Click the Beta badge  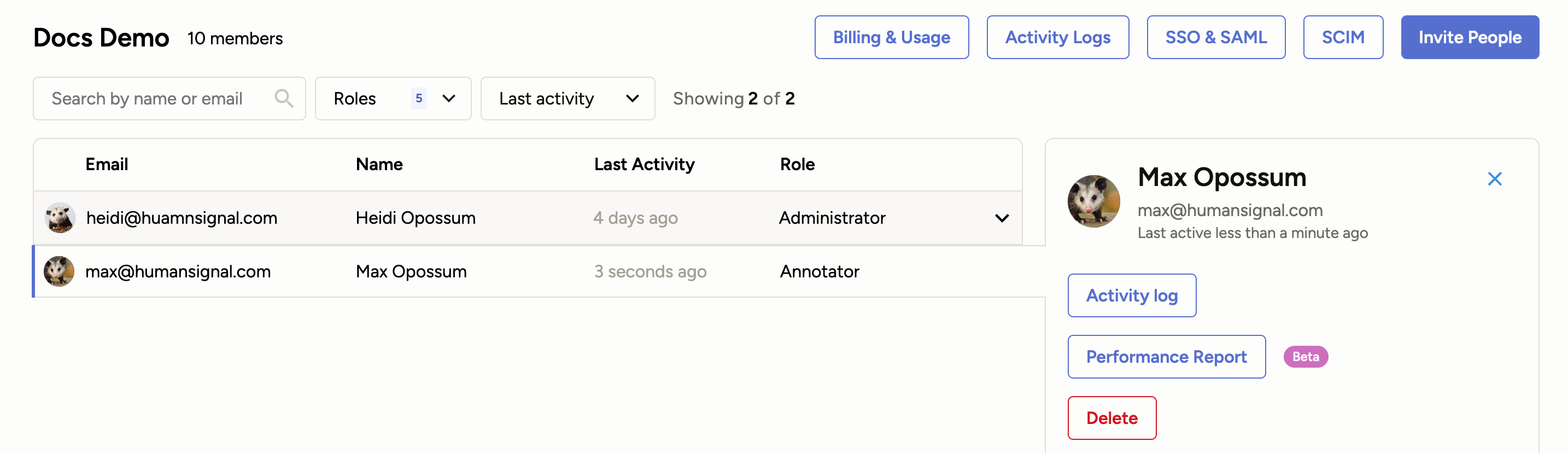[x=1306, y=357]
